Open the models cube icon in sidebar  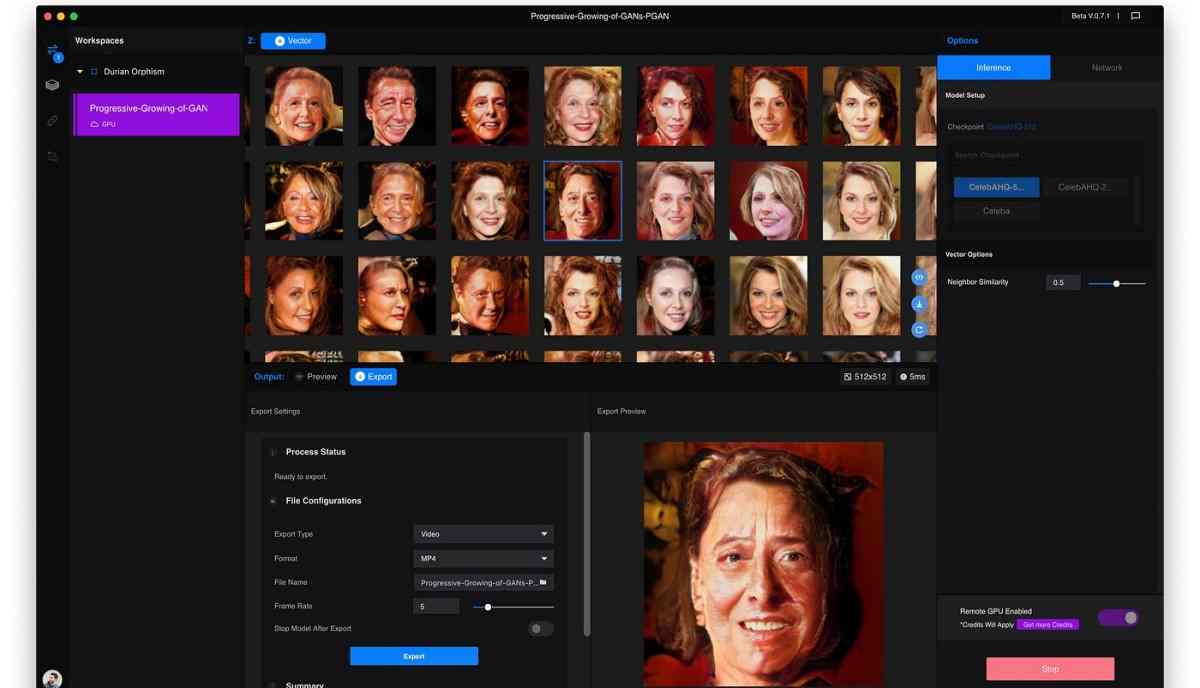(x=53, y=85)
